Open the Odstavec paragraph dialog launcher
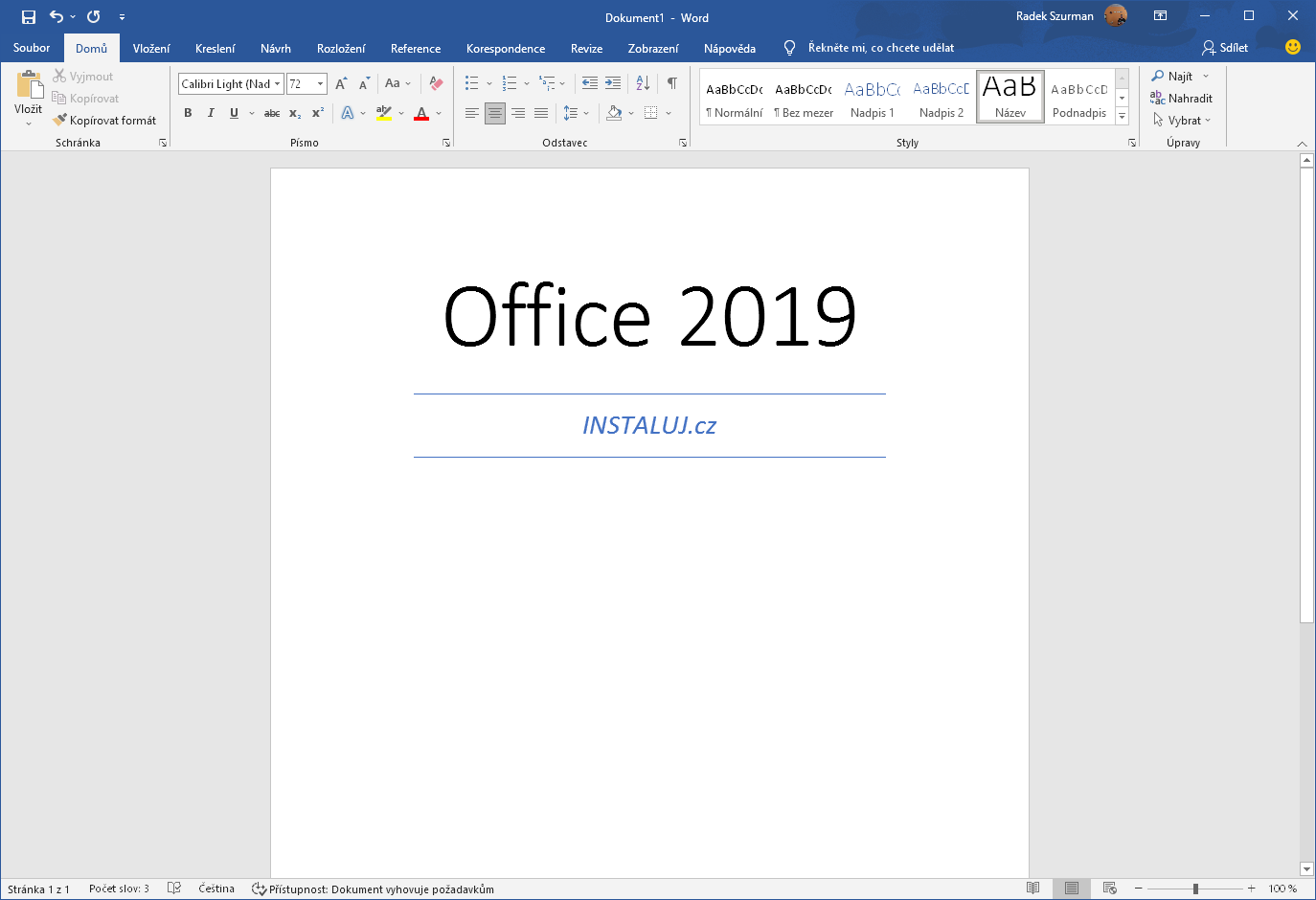Screen dimensions: 1316x900 click(683, 143)
